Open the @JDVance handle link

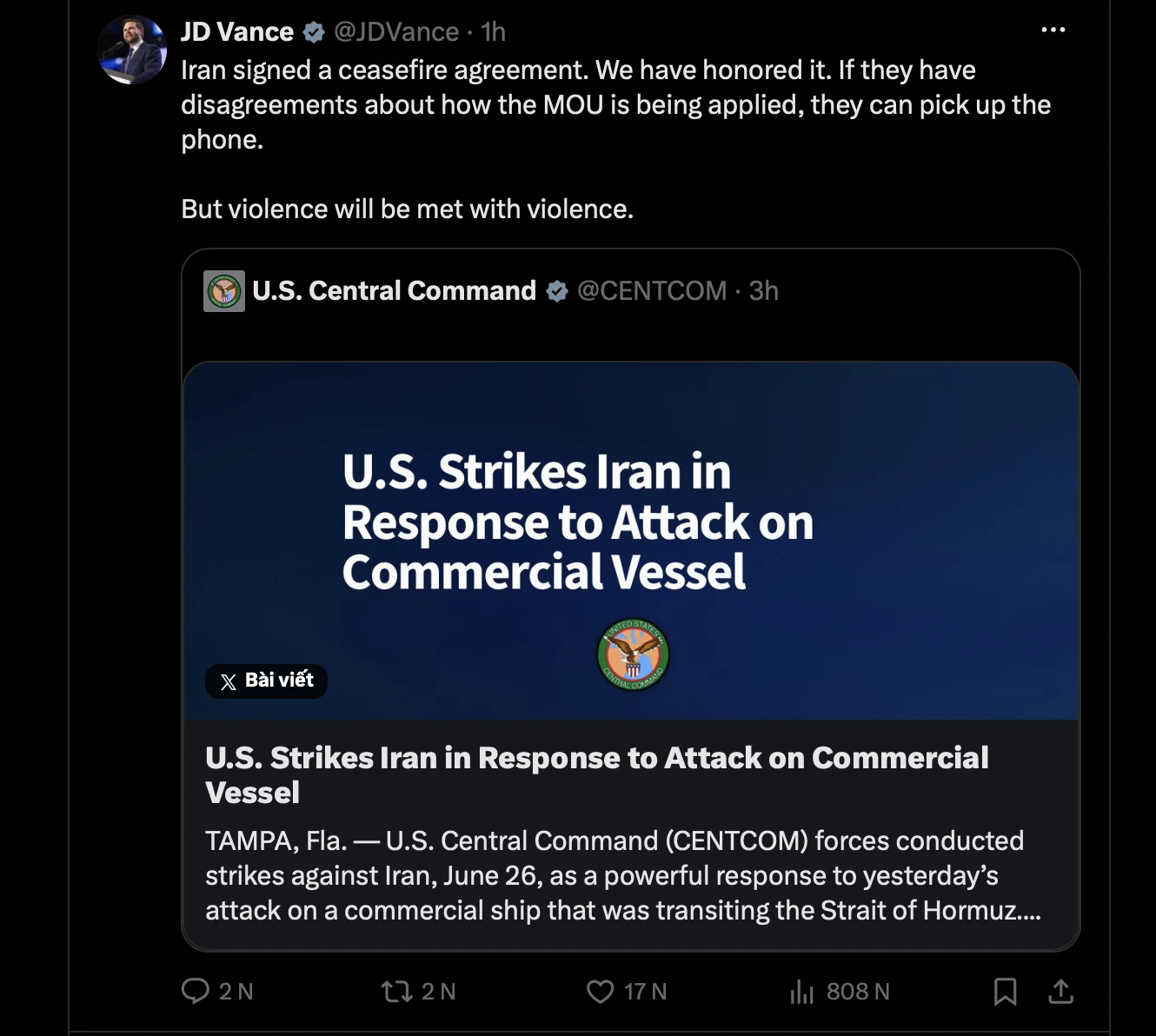396,32
